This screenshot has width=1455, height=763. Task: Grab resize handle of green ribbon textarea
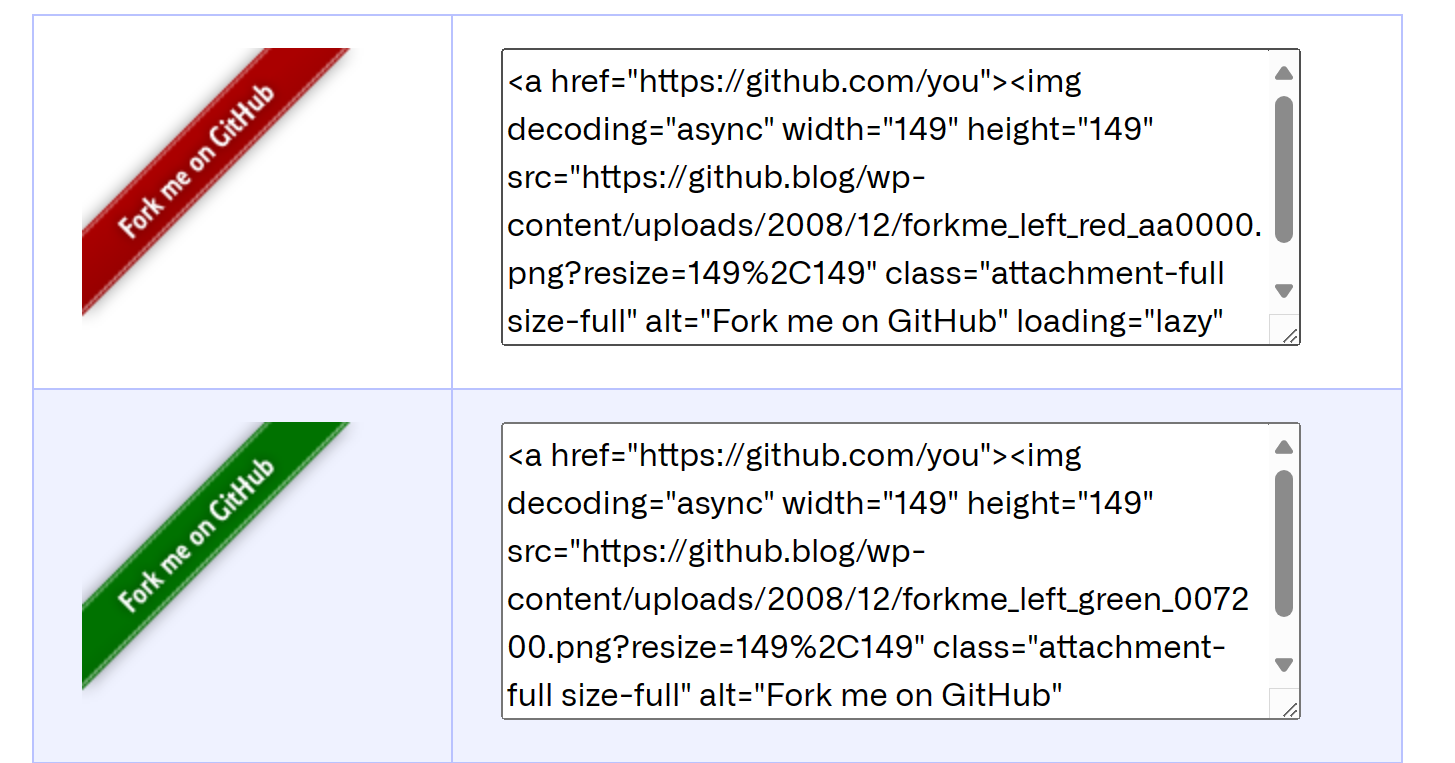pos(1289,709)
